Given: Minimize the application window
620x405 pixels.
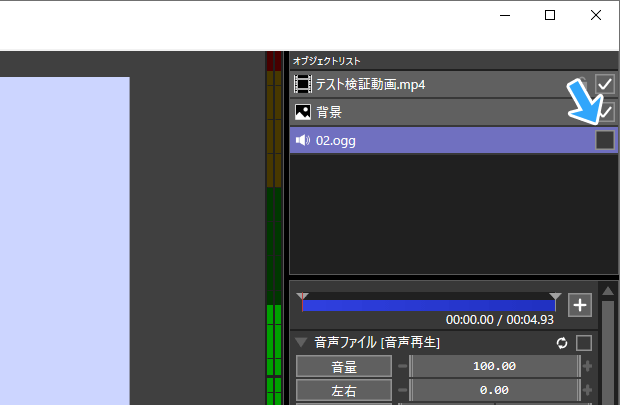Looking at the screenshot, I should click(x=505, y=15).
